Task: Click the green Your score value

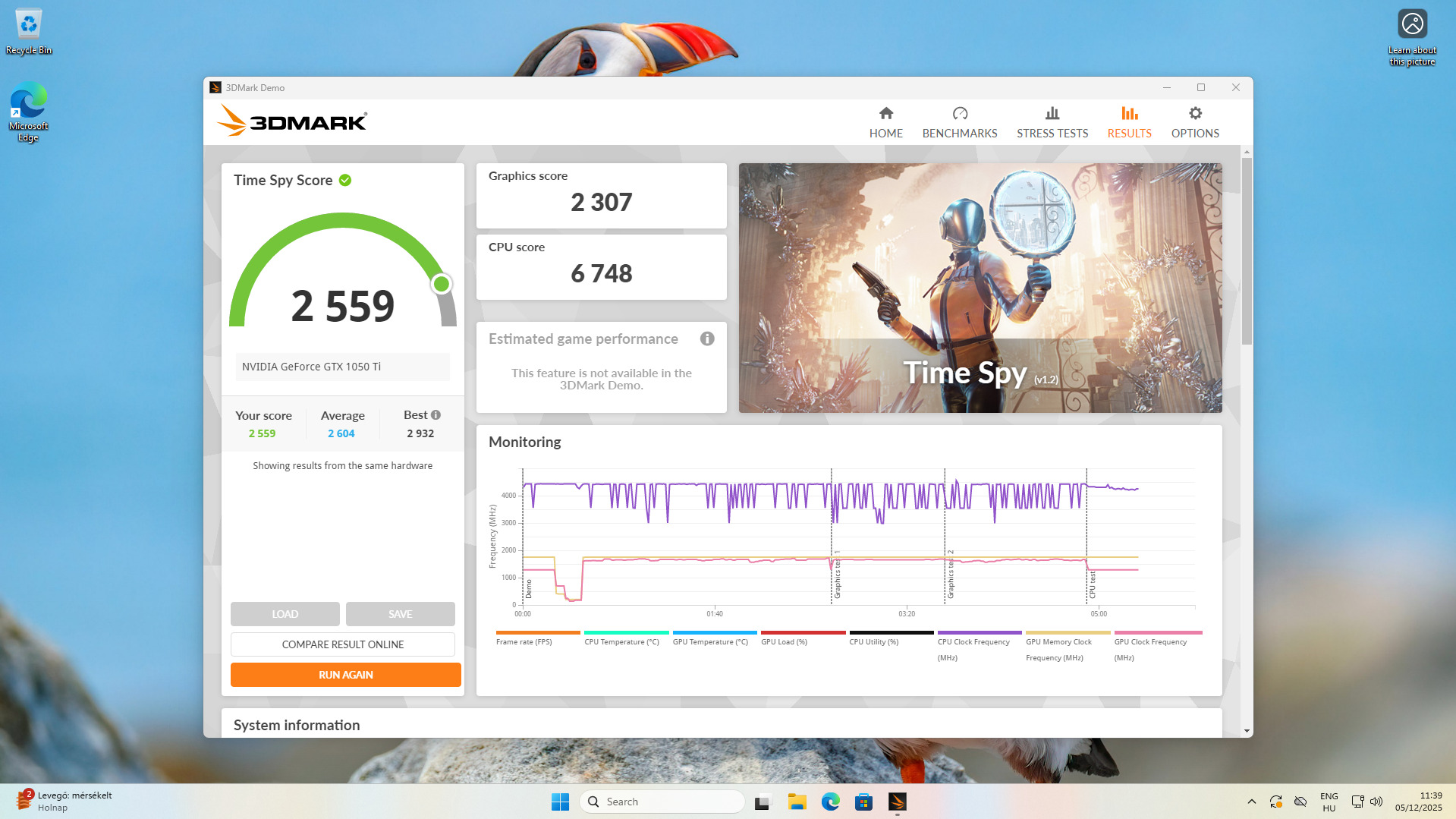Action: click(263, 433)
